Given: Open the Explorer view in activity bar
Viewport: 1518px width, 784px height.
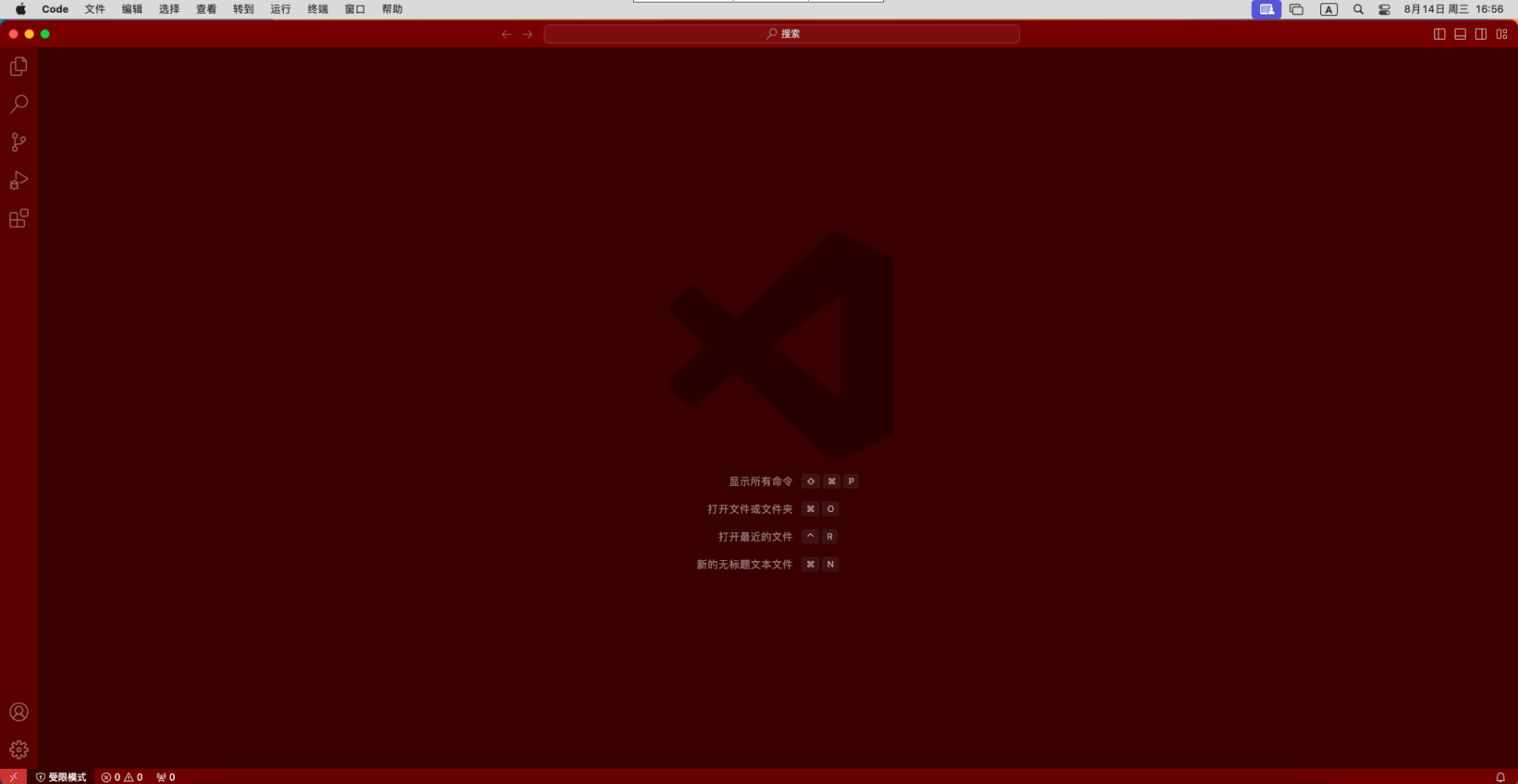Looking at the screenshot, I should click(x=19, y=66).
